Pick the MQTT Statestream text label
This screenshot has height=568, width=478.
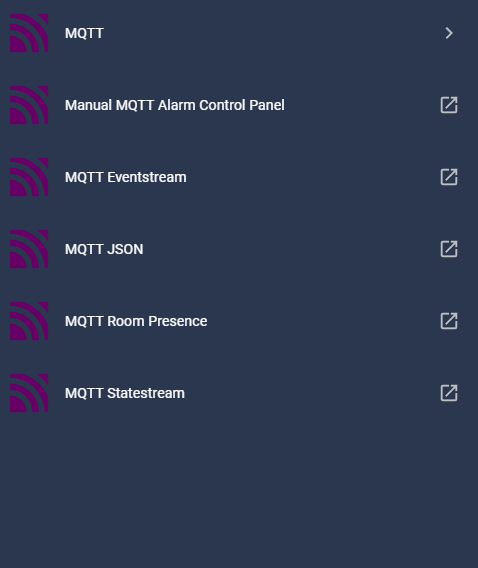[125, 393]
